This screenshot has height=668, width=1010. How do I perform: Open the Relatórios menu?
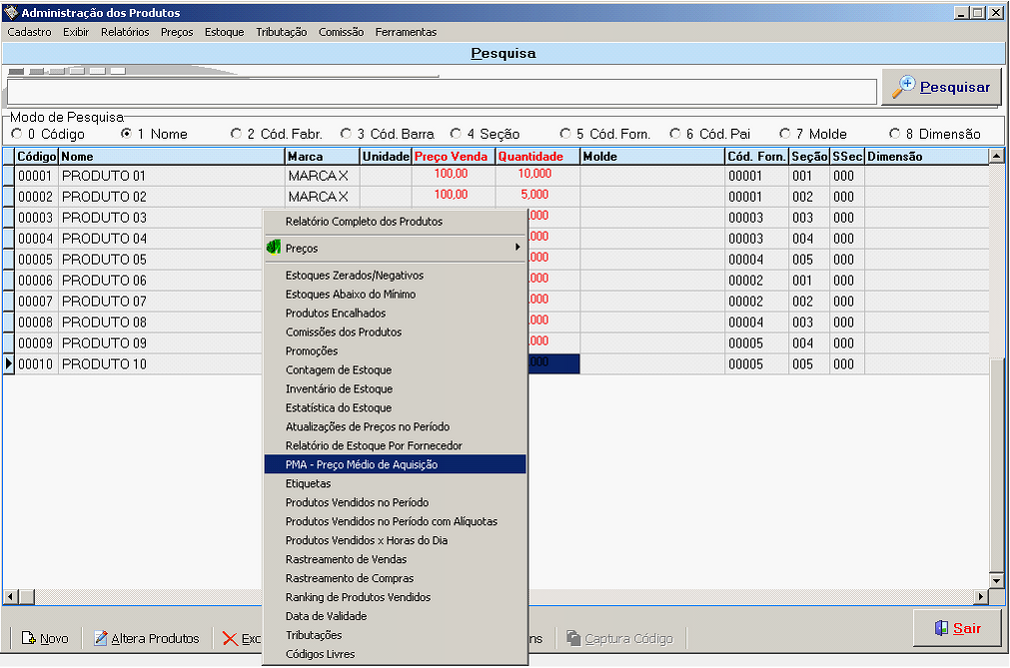pos(125,32)
